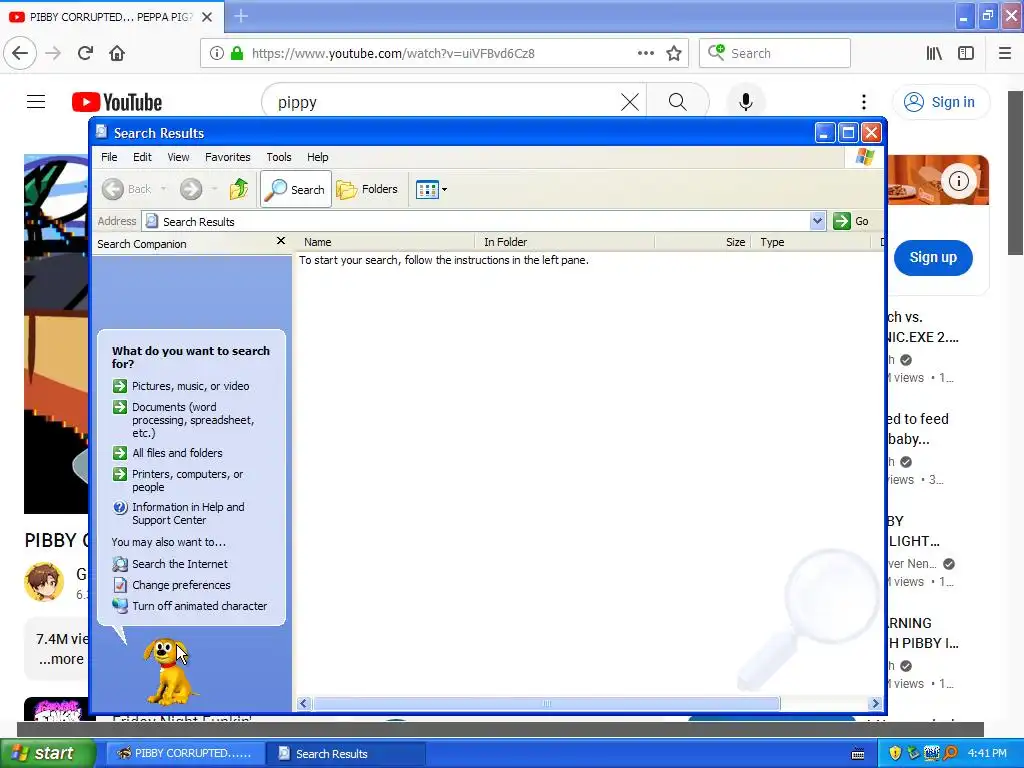This screenshot has width=1024, height=768.
Task: Toggle the Folders toolbar button
Action: coord(367,189)
